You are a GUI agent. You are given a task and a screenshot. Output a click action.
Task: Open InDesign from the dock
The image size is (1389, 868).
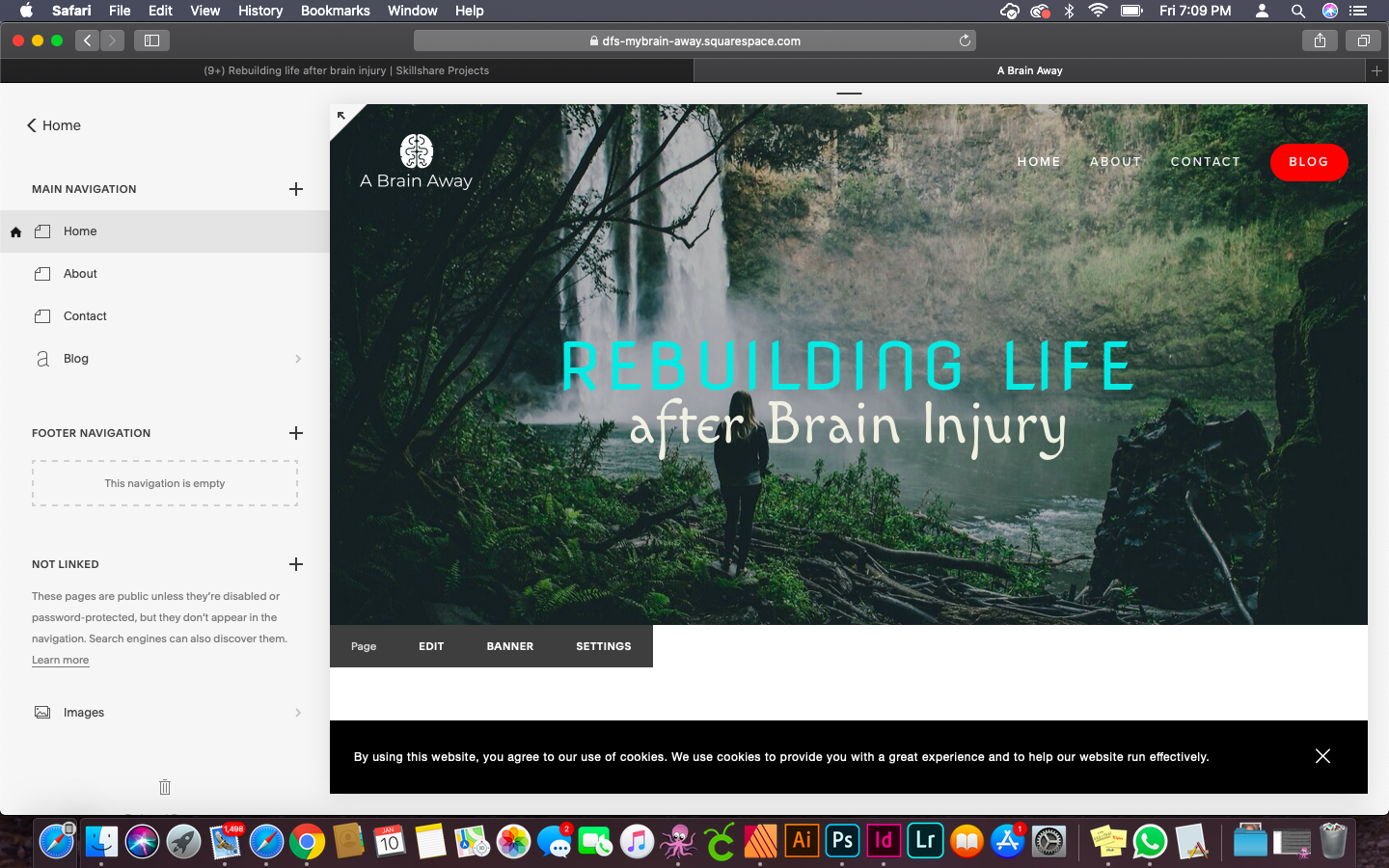pyautogui.click(x=884, y=840)
